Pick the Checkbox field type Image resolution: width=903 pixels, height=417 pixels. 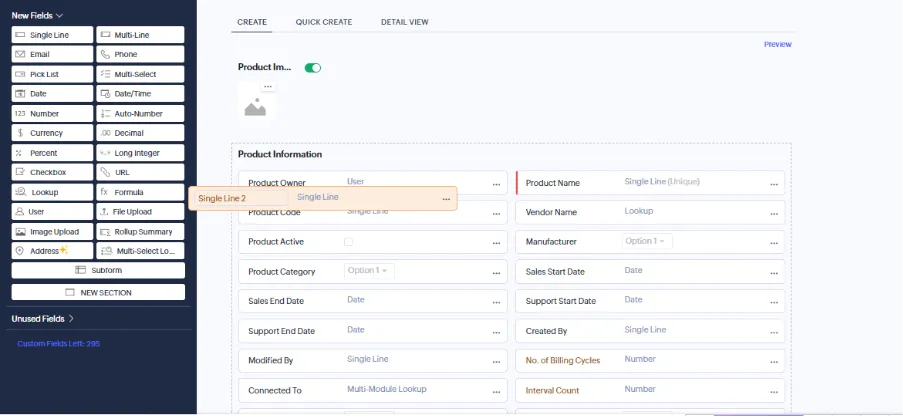tap(52, 172)
